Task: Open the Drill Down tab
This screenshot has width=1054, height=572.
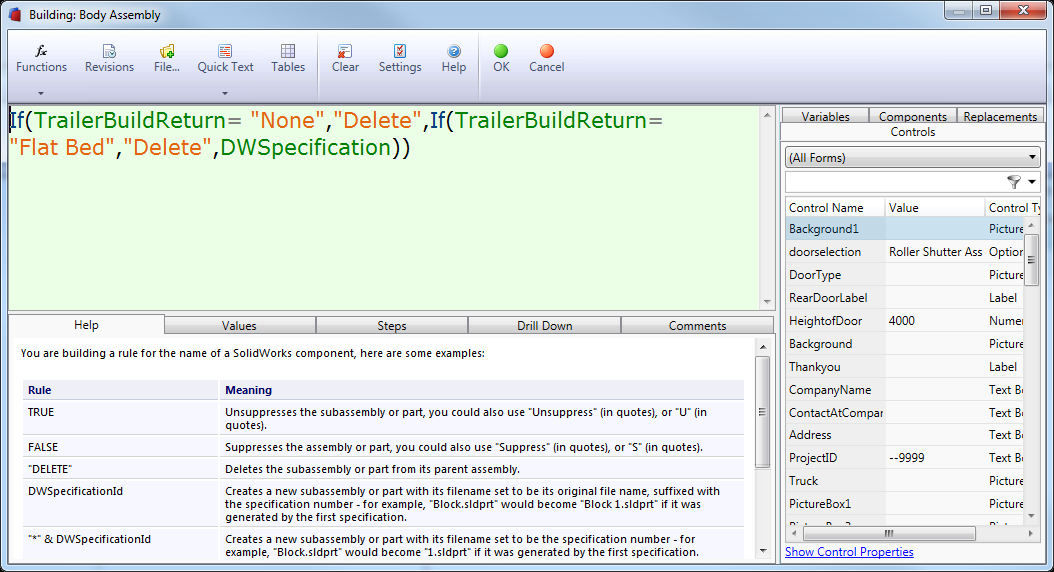Action: pyautogui.click(x=544, y=325)
